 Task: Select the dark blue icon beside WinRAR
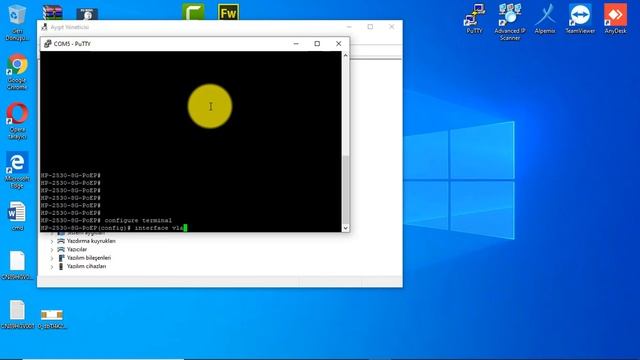[87, 14]
